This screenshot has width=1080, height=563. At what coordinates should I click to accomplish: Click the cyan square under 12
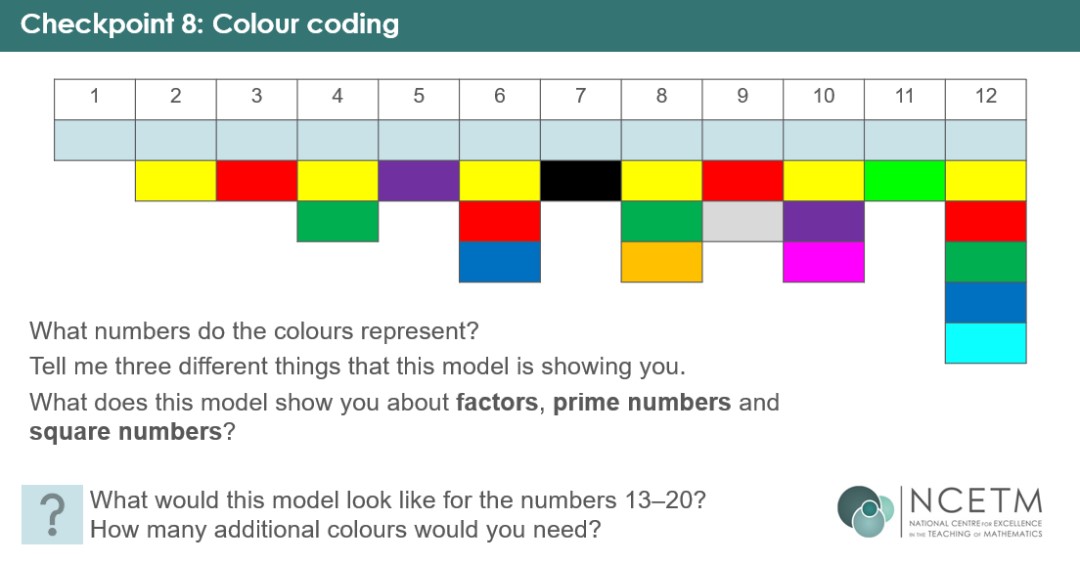(986, 343)
